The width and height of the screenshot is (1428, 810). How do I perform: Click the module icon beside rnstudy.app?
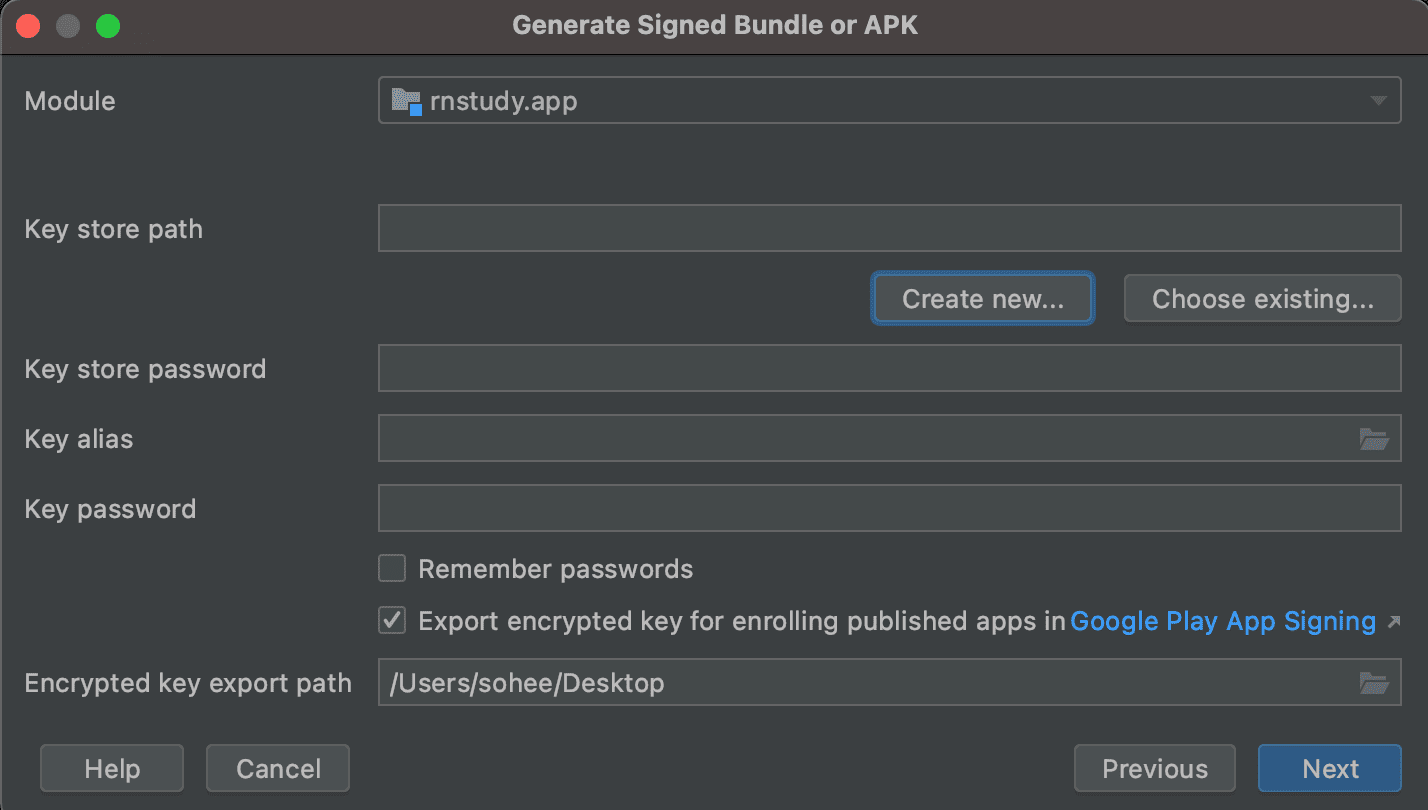click(405, 101)
